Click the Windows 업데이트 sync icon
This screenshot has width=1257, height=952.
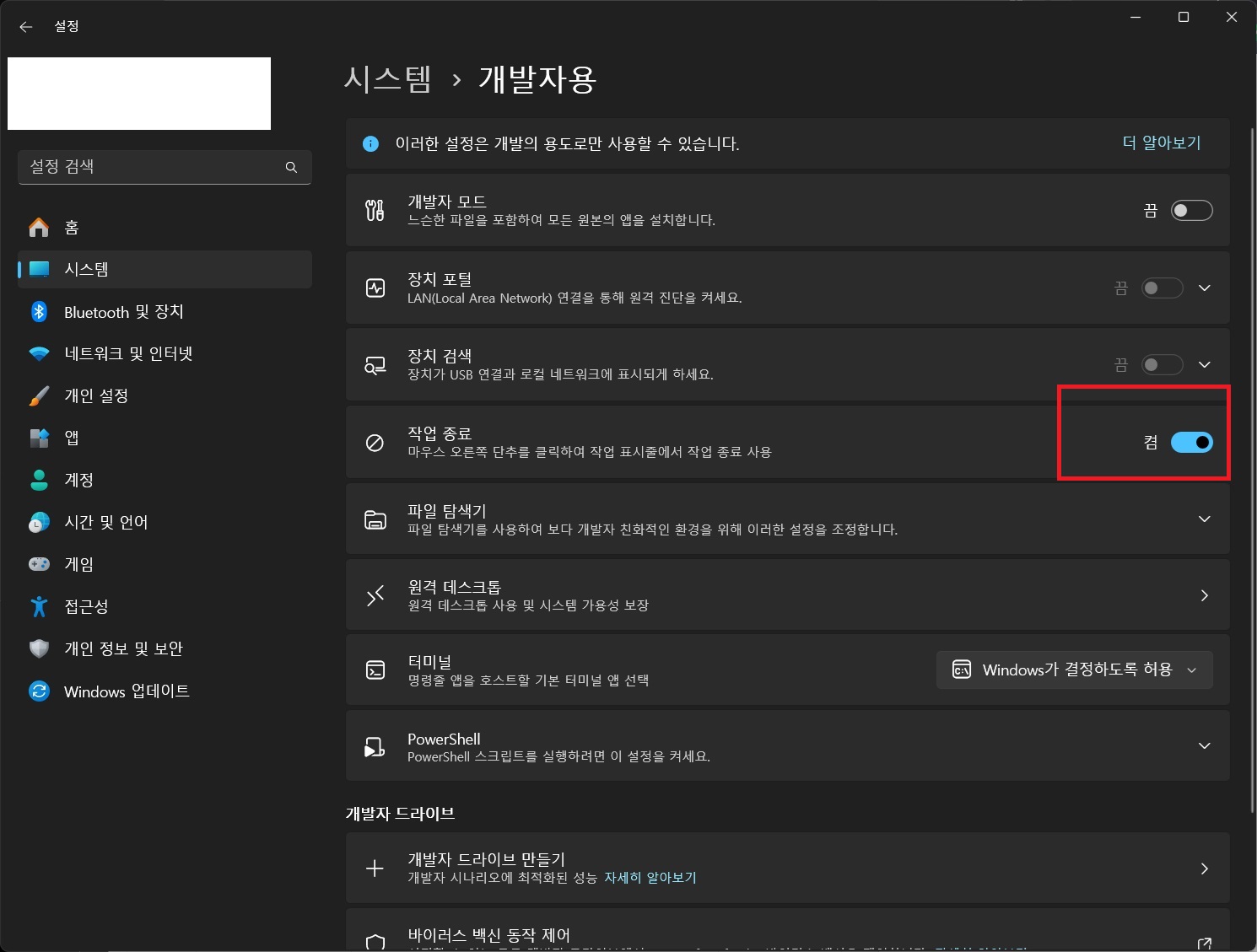[39, 691]
